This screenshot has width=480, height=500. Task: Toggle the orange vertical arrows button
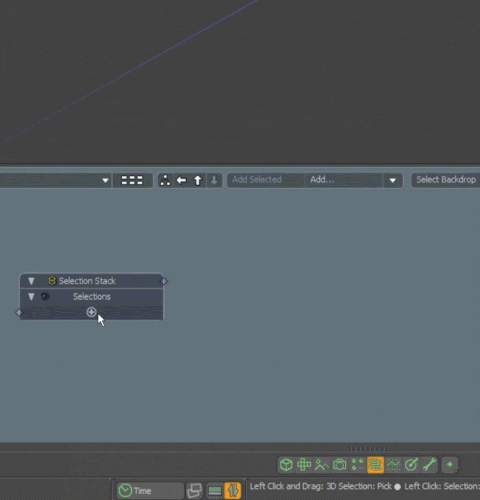tap(233, 491)
